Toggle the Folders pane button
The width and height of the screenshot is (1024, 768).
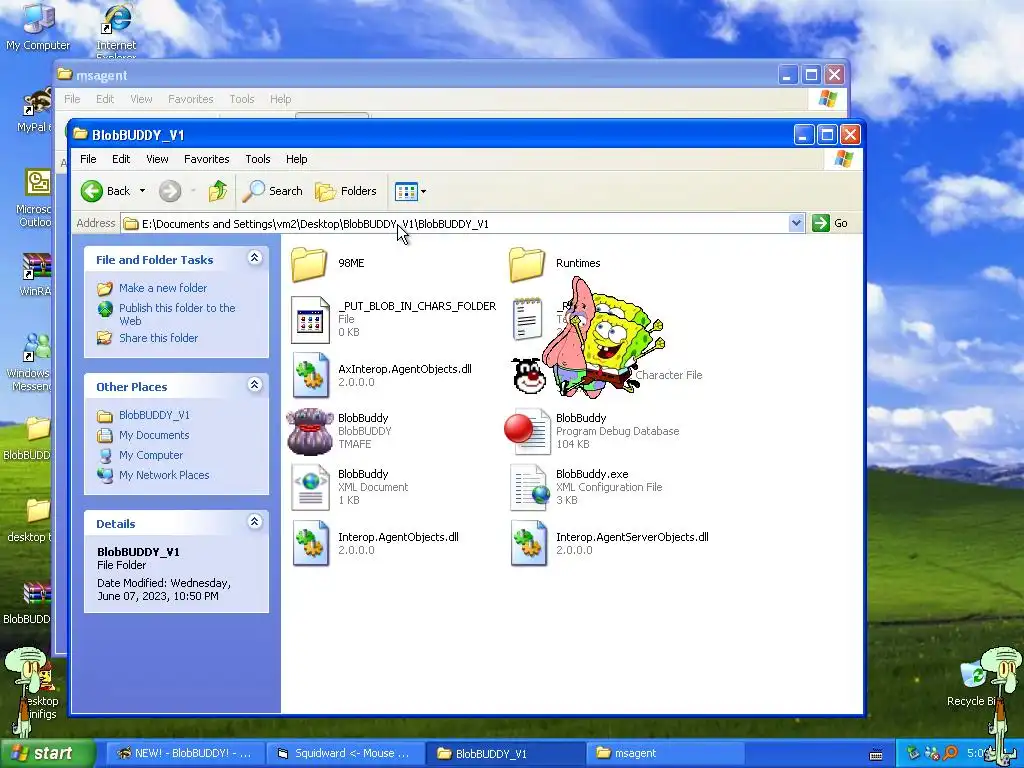(346, 191)
